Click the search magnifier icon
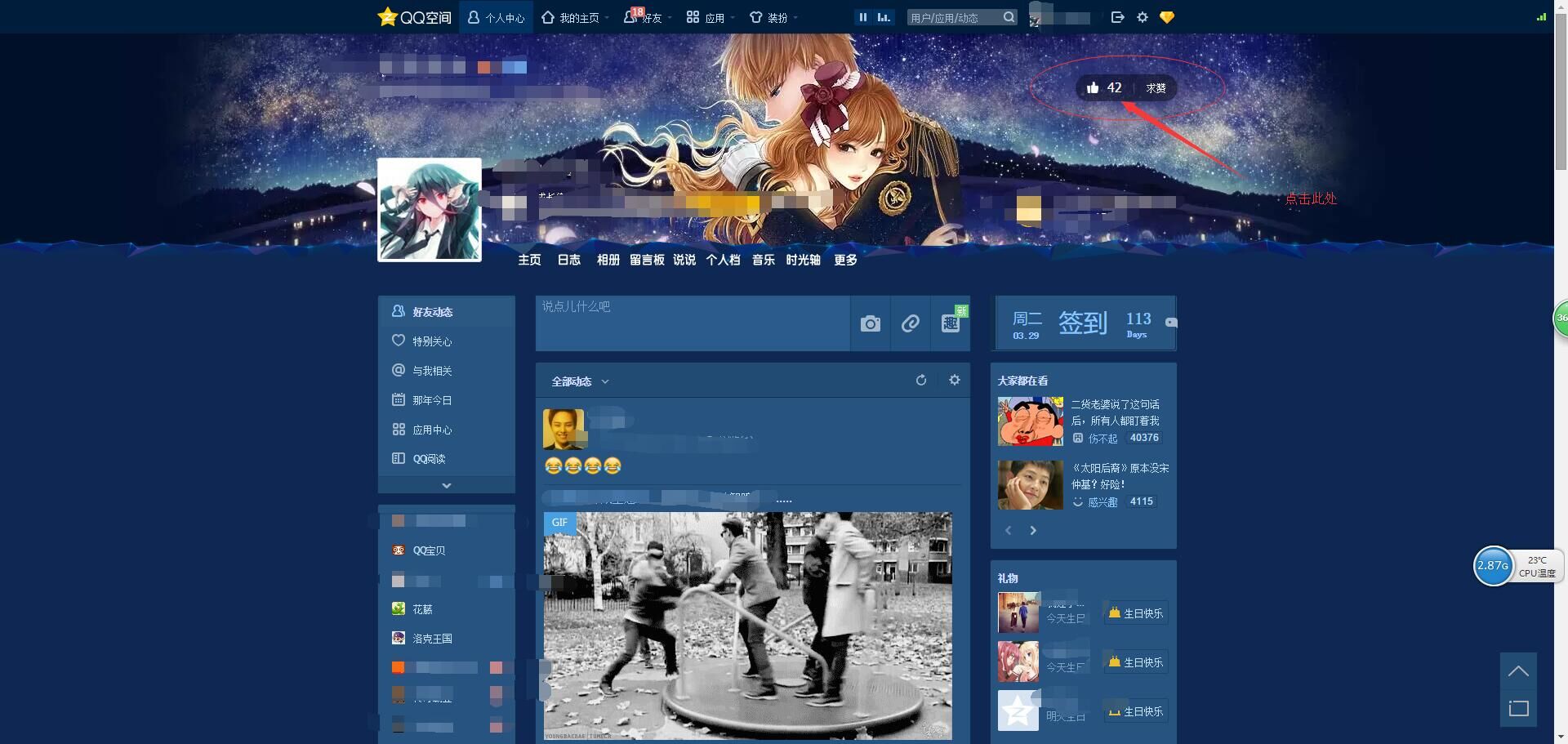Screen dimensions: 1568x744 point(1009,16)
